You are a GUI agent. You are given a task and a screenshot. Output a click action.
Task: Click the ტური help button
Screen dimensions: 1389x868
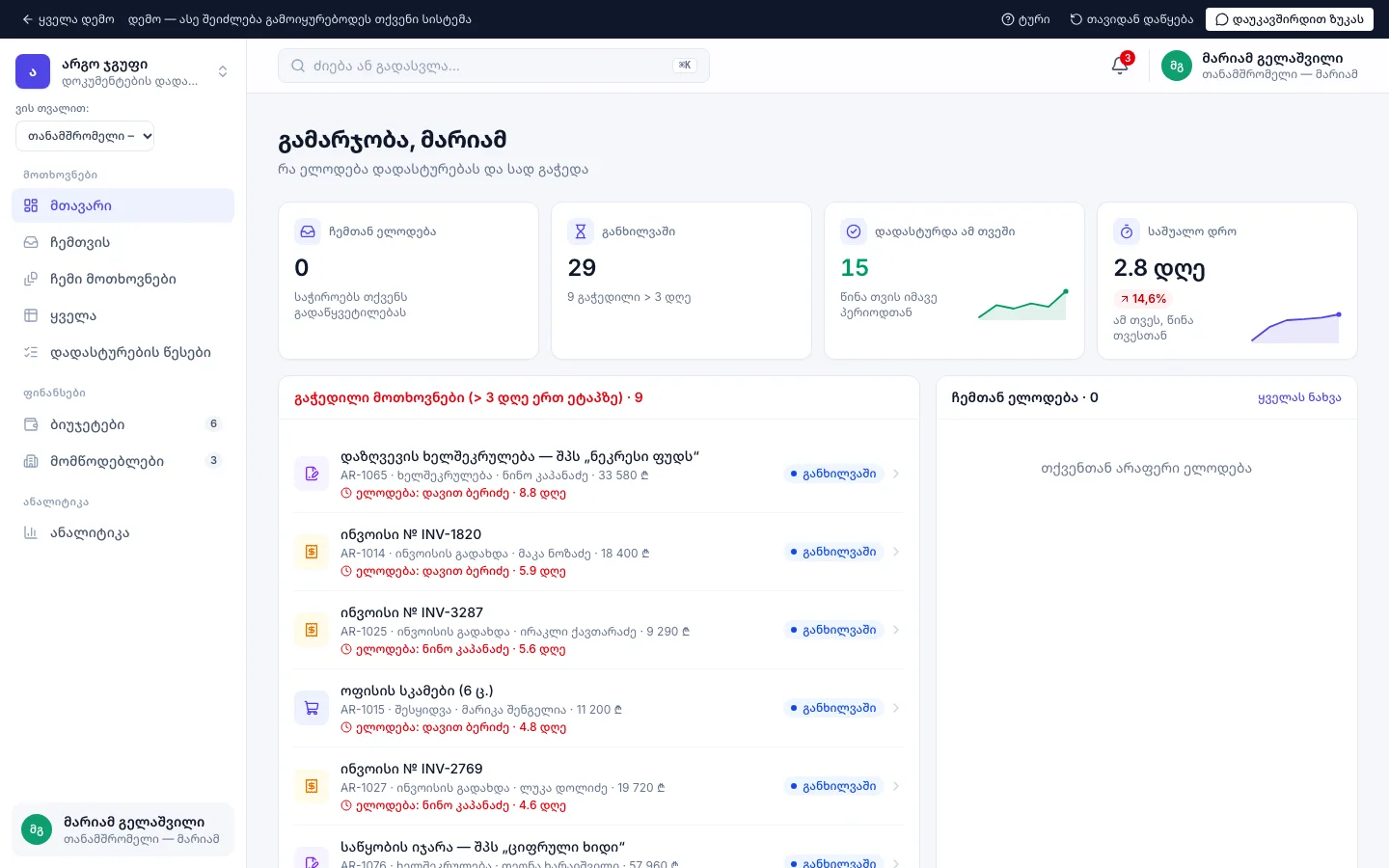[x=1025, y=19]
